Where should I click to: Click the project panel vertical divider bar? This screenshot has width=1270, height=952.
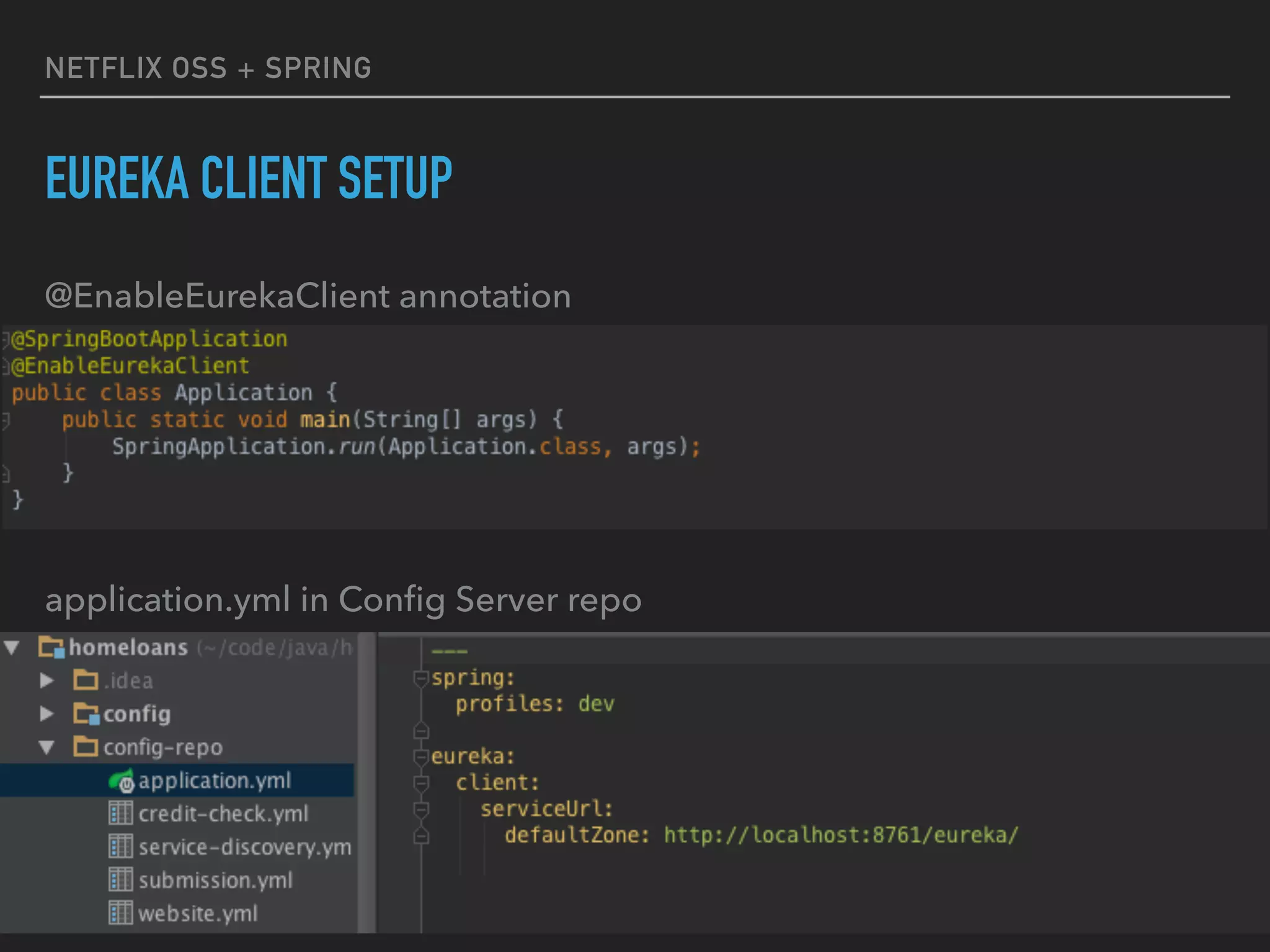367,783
